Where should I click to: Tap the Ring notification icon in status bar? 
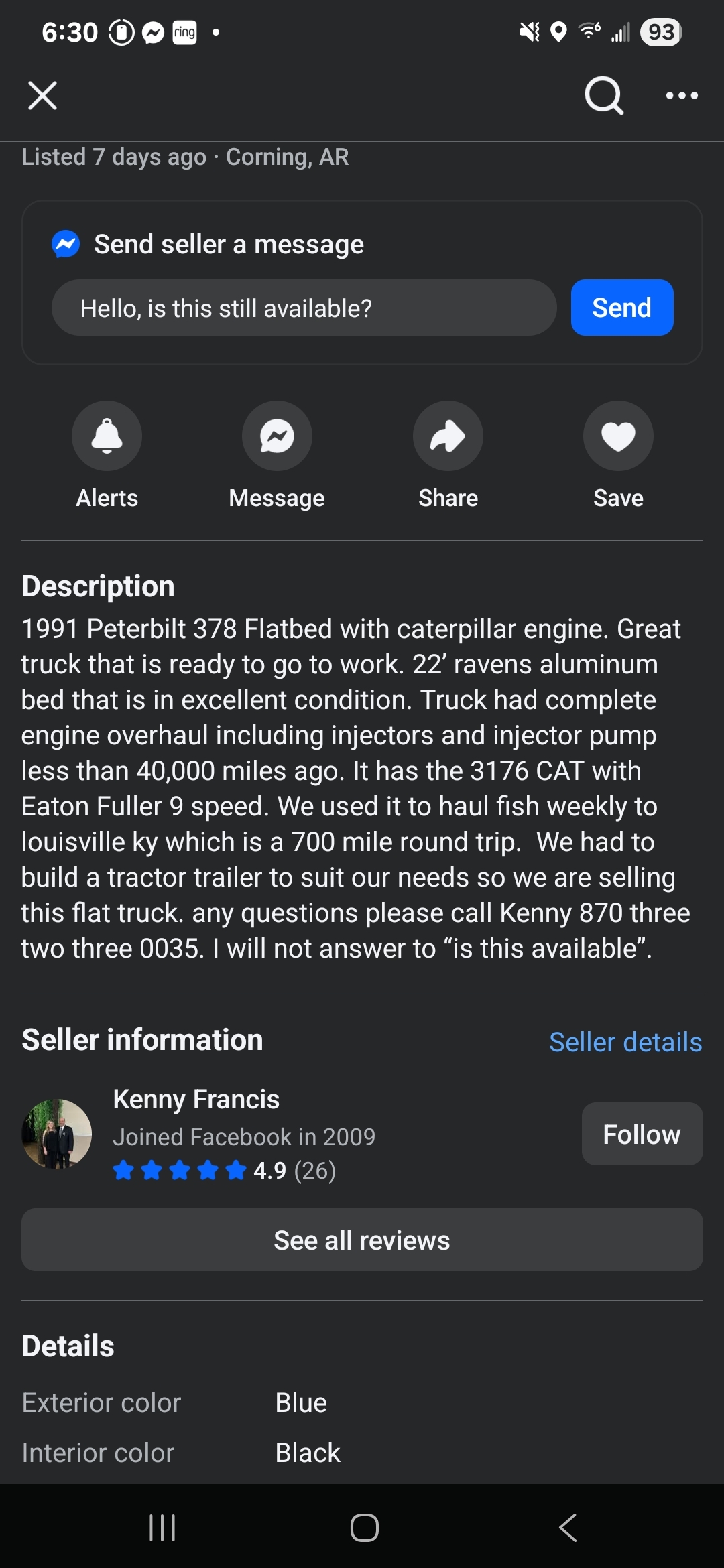coord(184,32)
